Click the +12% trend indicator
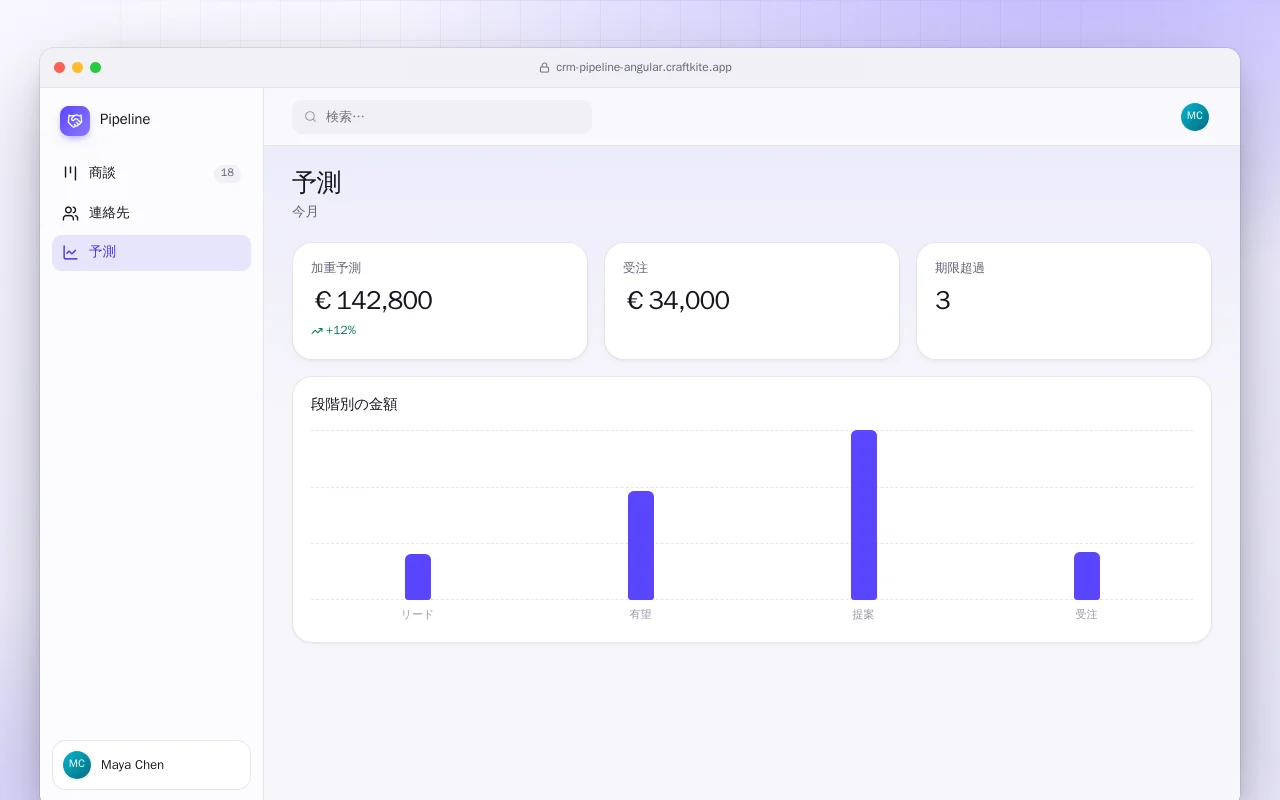Viewport: 1280px width, 800px height. coord(333,330)
